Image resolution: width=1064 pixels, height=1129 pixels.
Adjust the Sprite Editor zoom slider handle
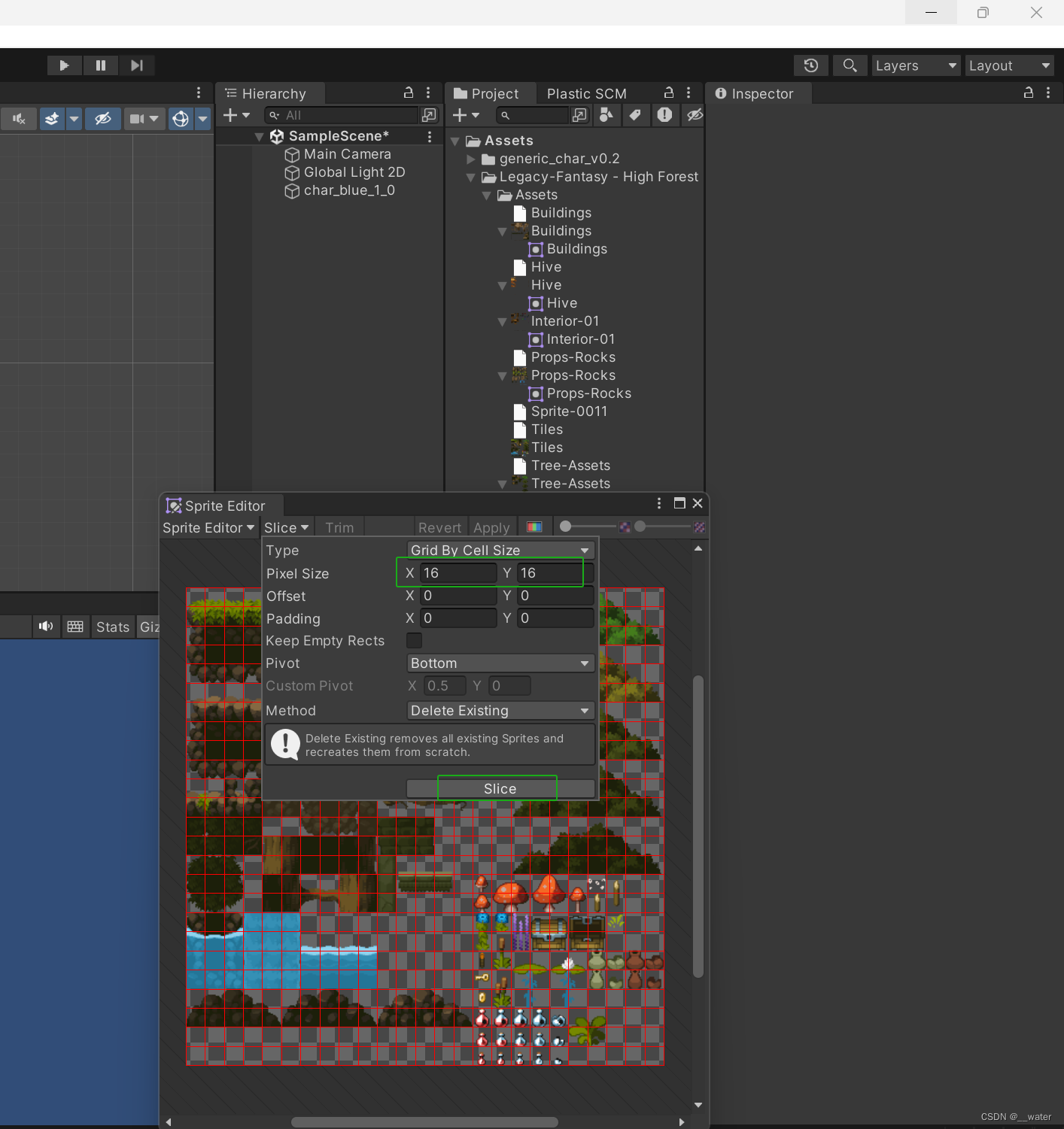pos(566,527)
